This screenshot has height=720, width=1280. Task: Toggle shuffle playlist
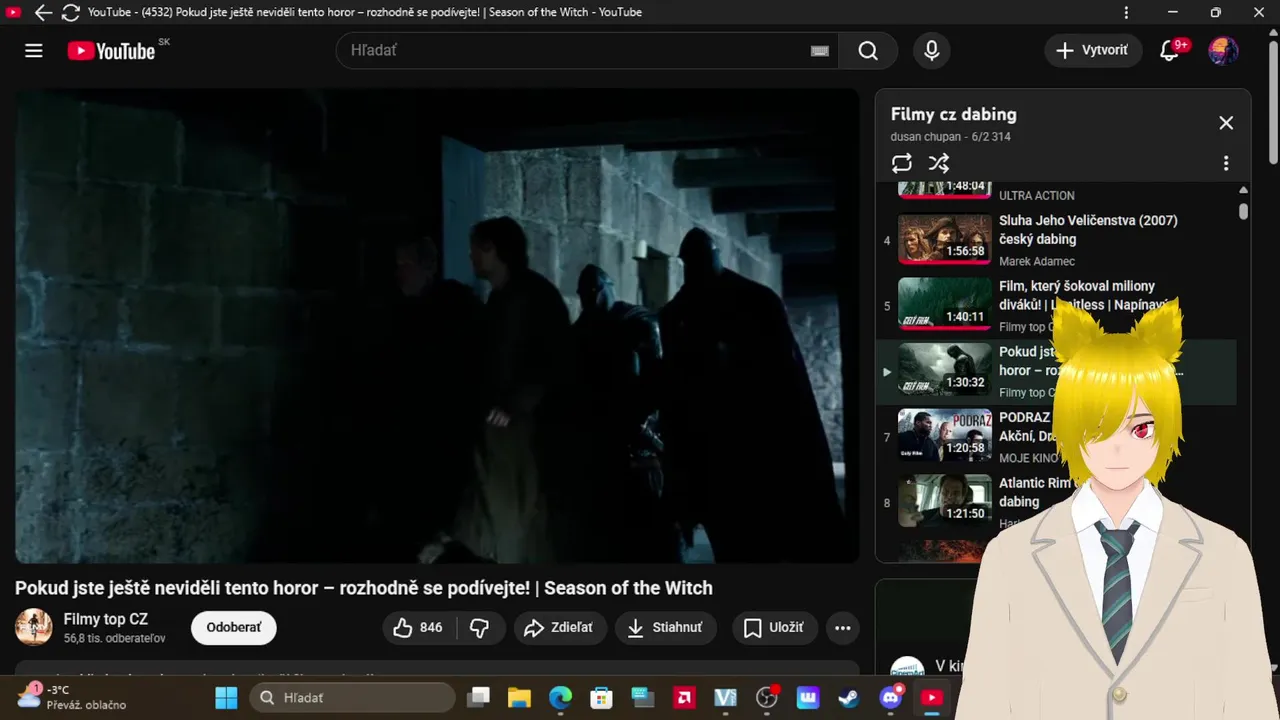point(939,163)
